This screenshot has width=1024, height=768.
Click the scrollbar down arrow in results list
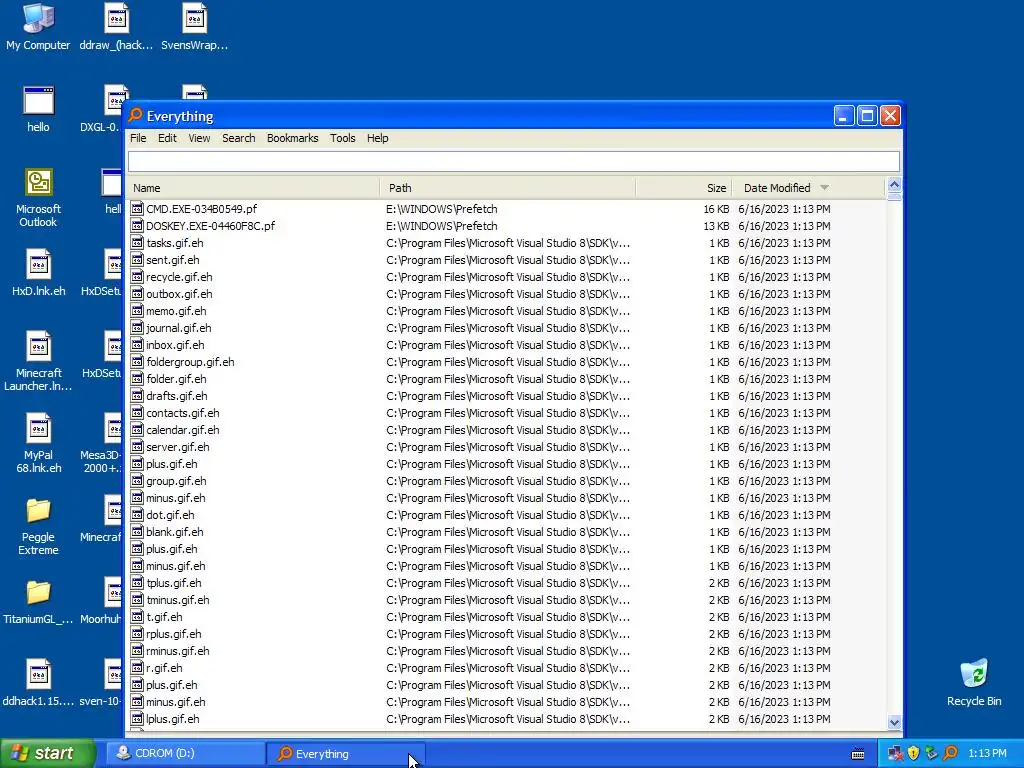pyautogui.click(x=894, y=722)
